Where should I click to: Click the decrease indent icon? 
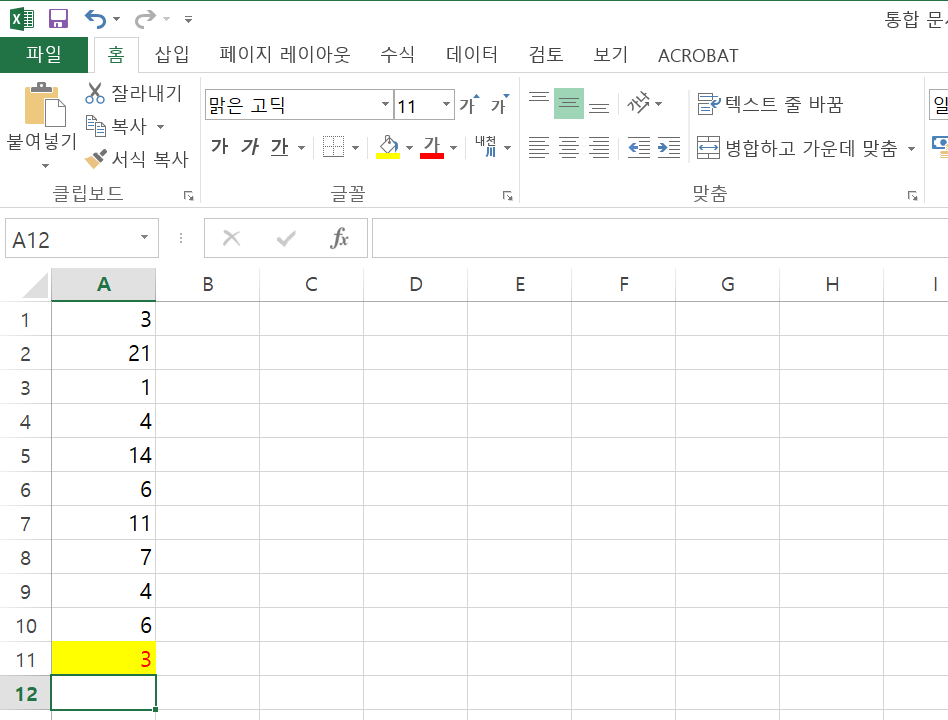(638, 147)
